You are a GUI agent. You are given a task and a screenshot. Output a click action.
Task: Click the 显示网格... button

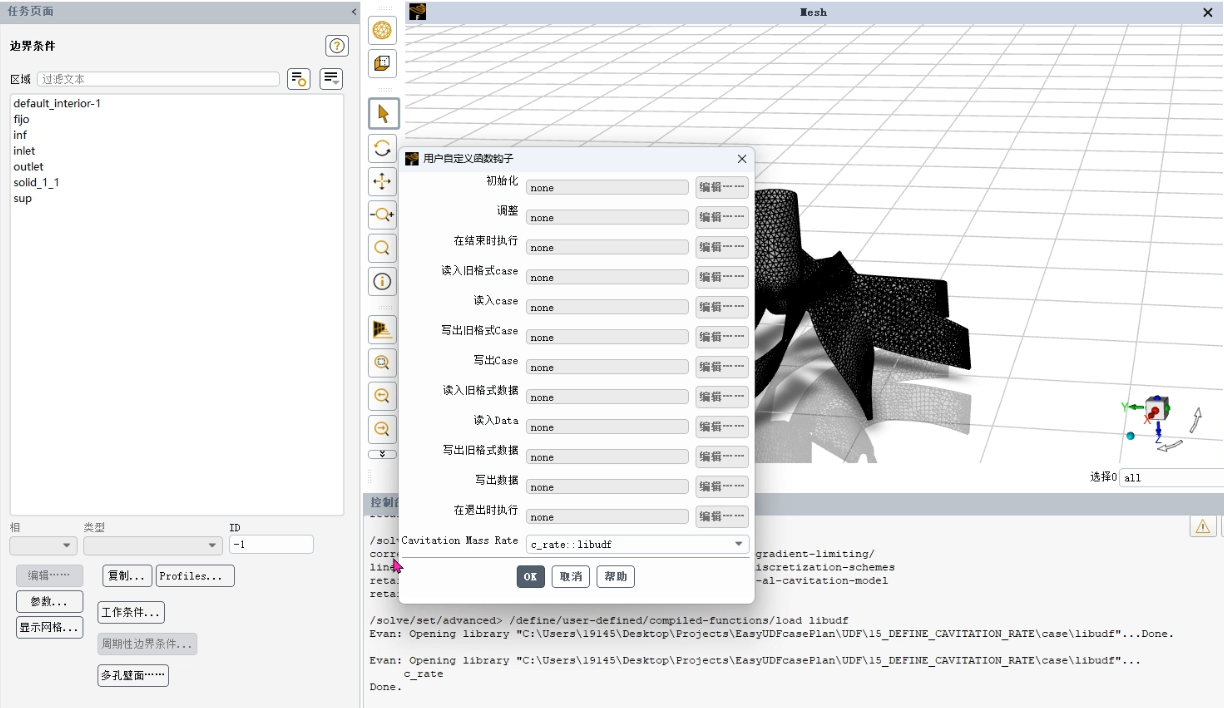pos(49,628)
